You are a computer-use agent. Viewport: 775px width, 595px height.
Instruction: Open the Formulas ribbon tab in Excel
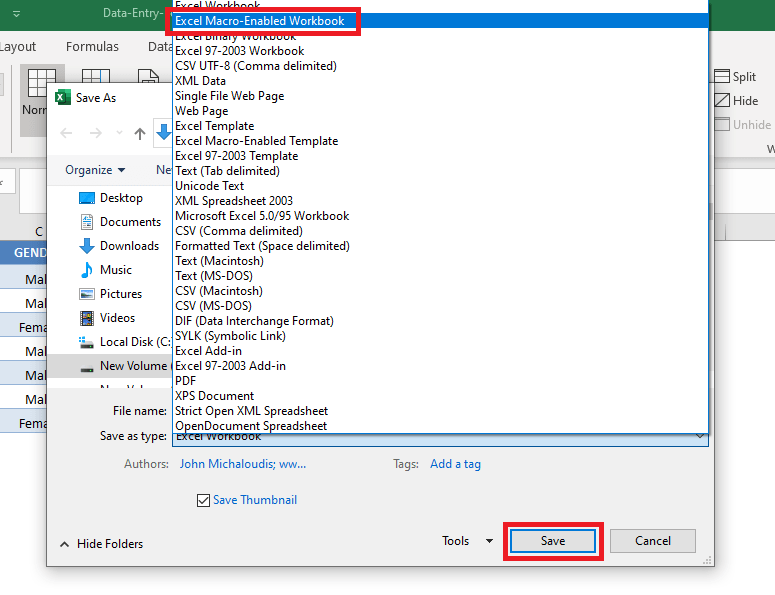[x=92, y=46]
